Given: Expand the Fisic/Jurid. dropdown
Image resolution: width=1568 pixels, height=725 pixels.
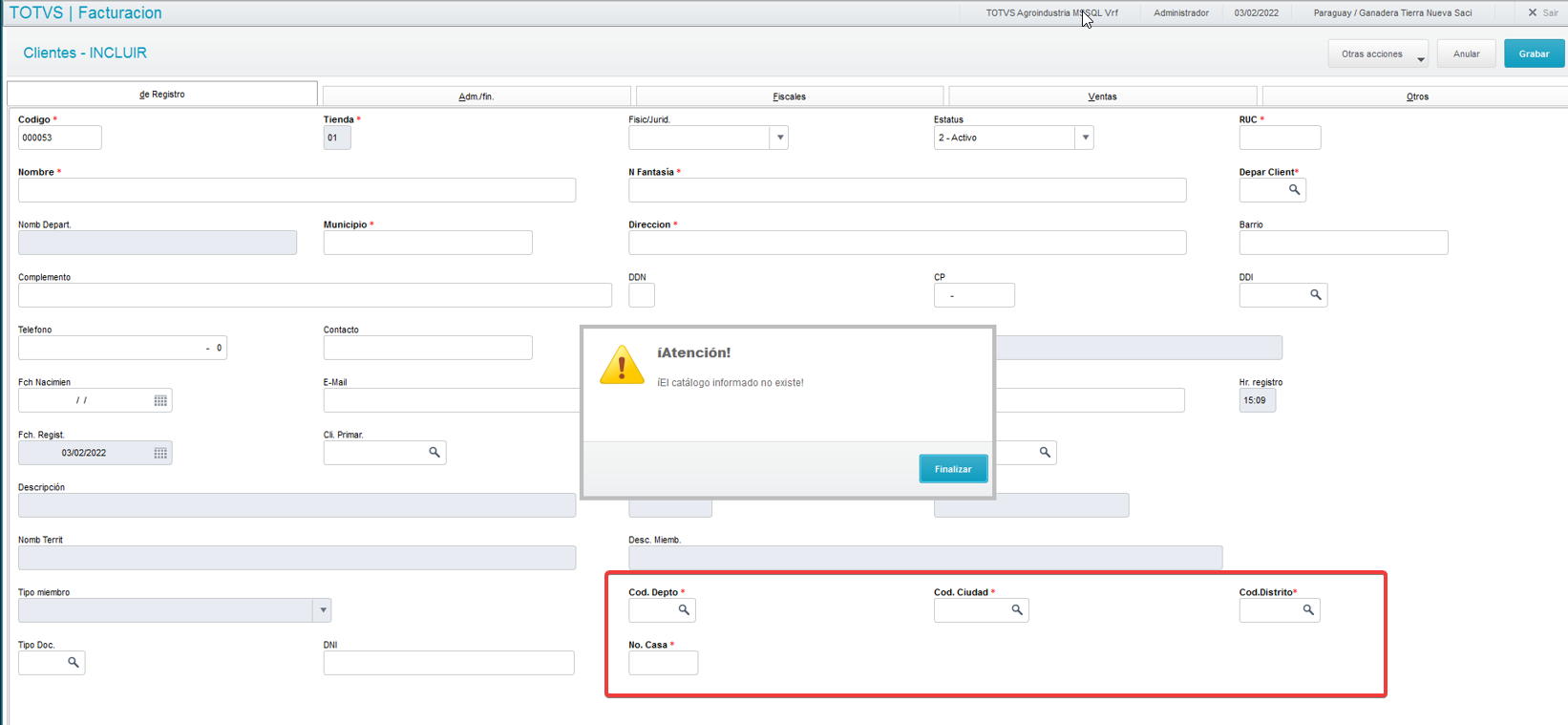Looking at the screenshot, I should click(x=779, y=138).
